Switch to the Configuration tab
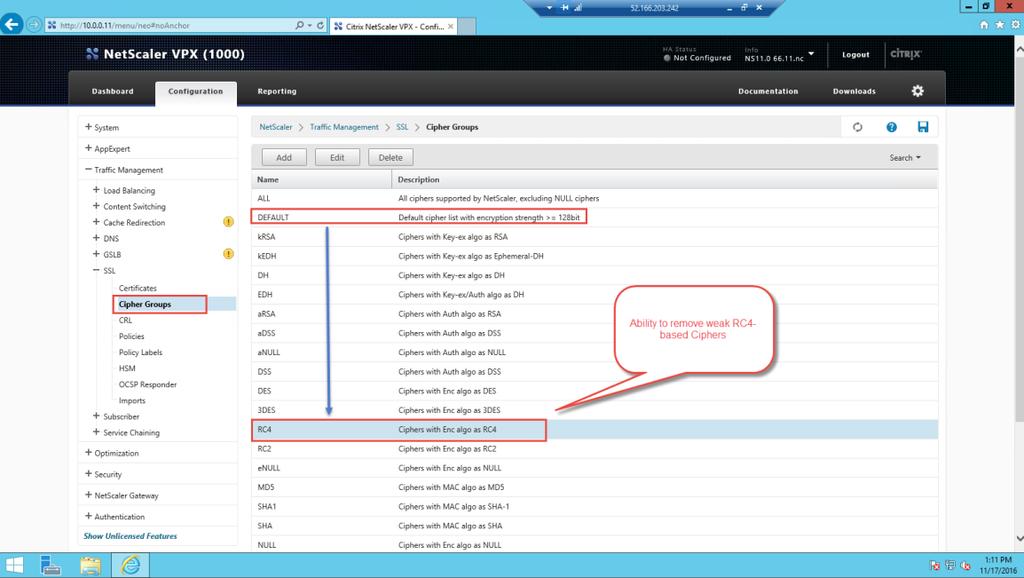This screenshot has width=1024, height=578. 195,92
